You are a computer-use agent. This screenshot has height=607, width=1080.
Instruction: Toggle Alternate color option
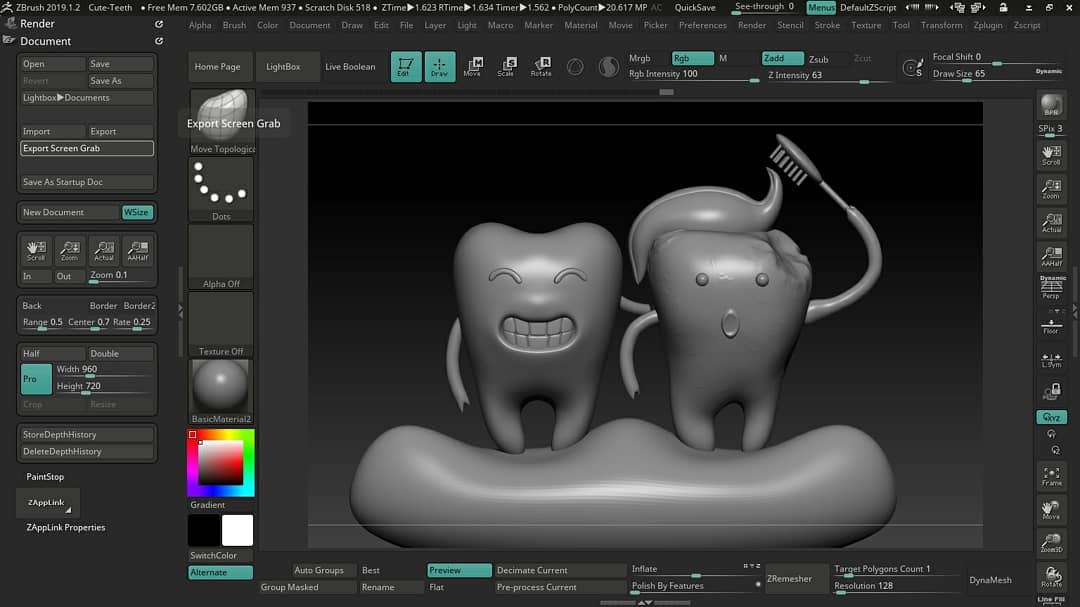[220, 573]
